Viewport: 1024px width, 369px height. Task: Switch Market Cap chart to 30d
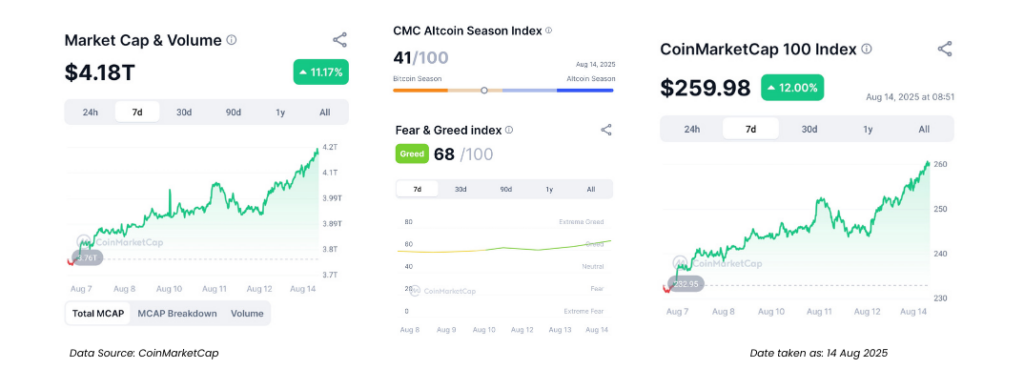(x=184, y=112)
